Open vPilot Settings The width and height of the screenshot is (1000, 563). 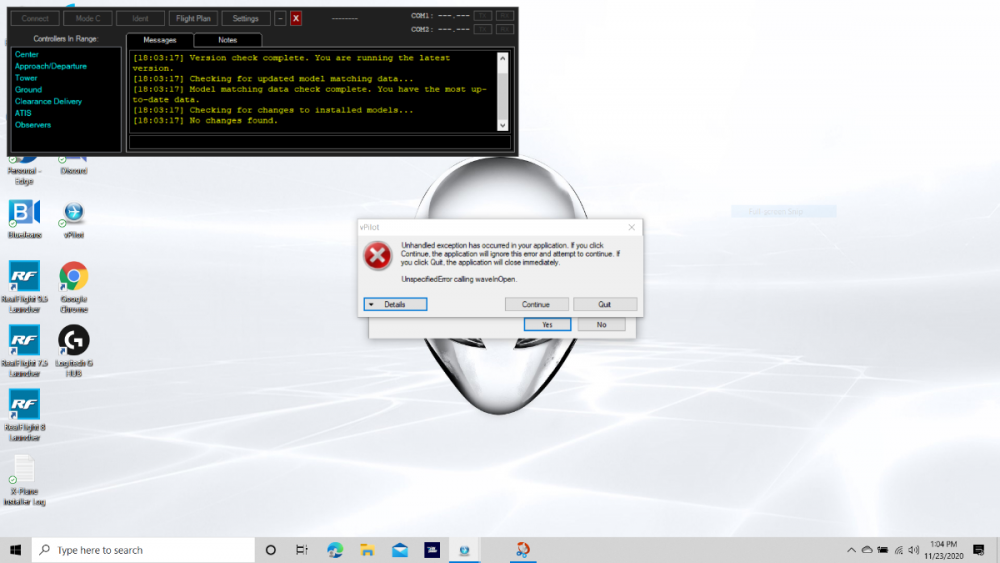click(245, 18)
